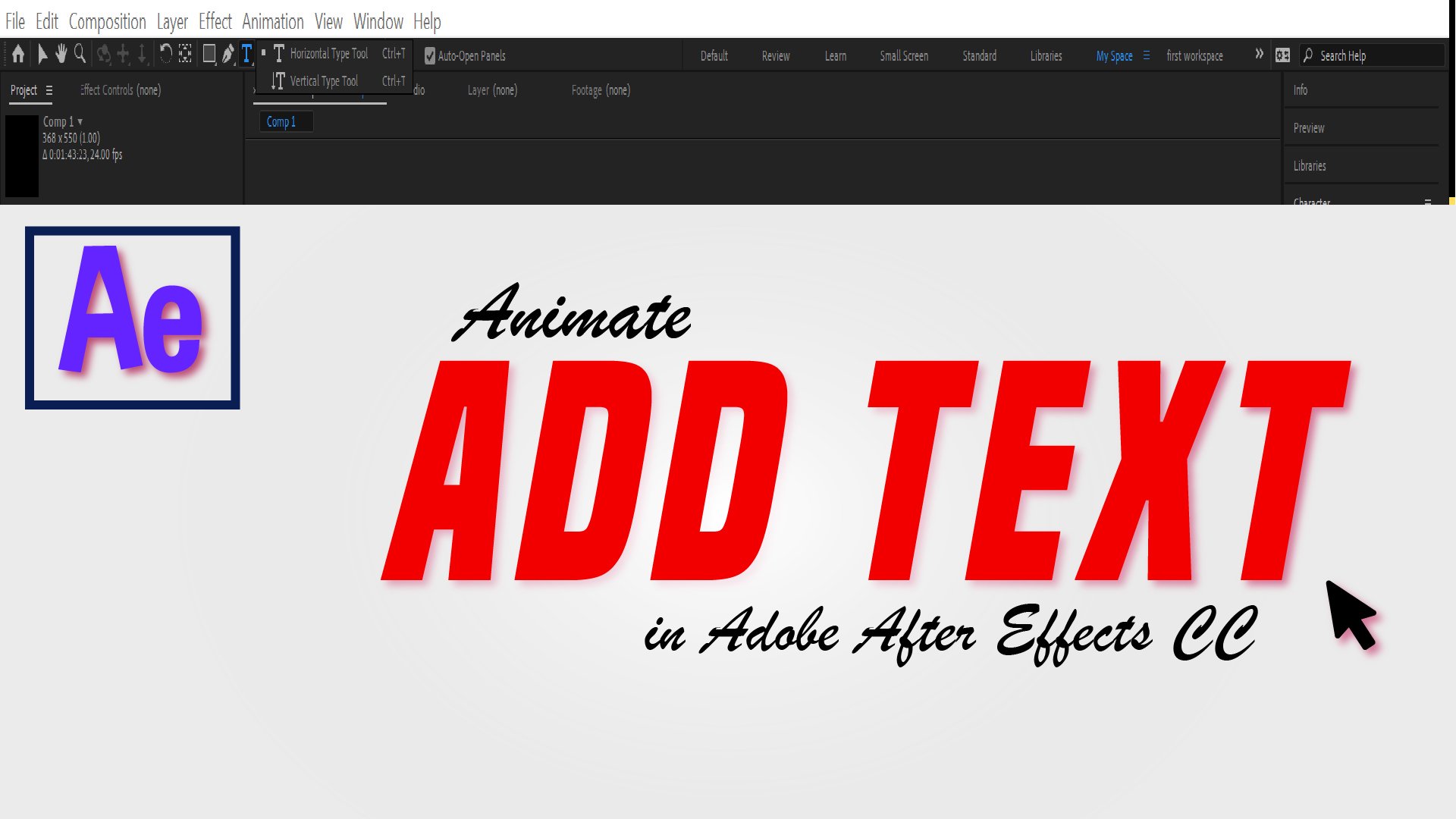This screenshot has height=819, width=1456.
Task: Switch to the Default workspace
Action: (x=714, y=55)
